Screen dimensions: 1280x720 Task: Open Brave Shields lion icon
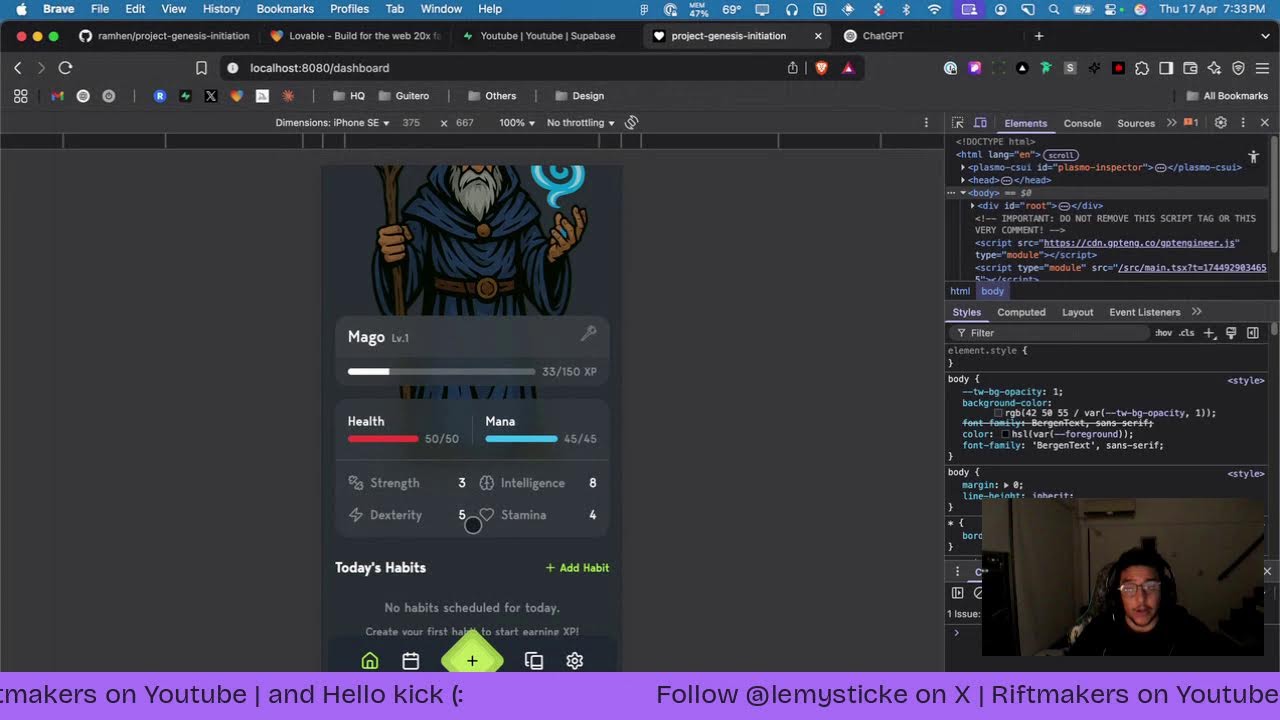[821, 68]
